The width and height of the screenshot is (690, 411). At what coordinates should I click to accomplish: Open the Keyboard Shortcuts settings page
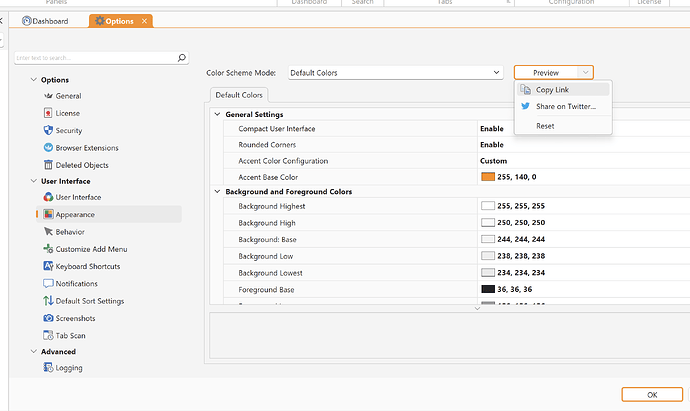(x=88, y=266)
